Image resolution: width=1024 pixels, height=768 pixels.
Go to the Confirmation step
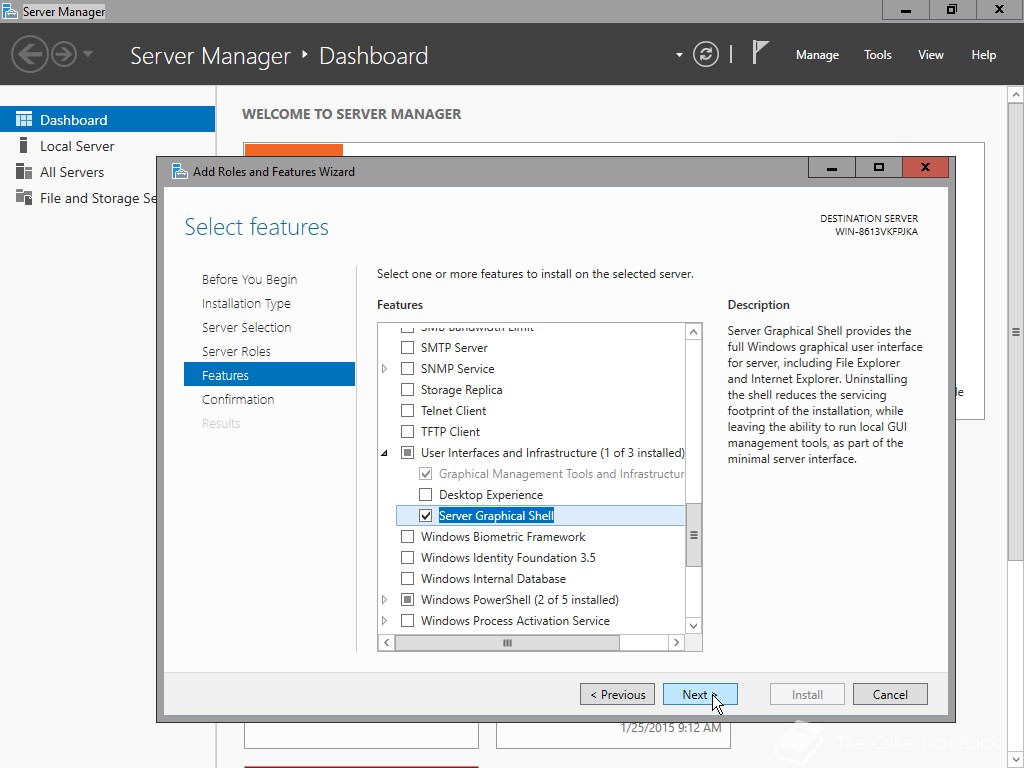[x=238, y=399]
